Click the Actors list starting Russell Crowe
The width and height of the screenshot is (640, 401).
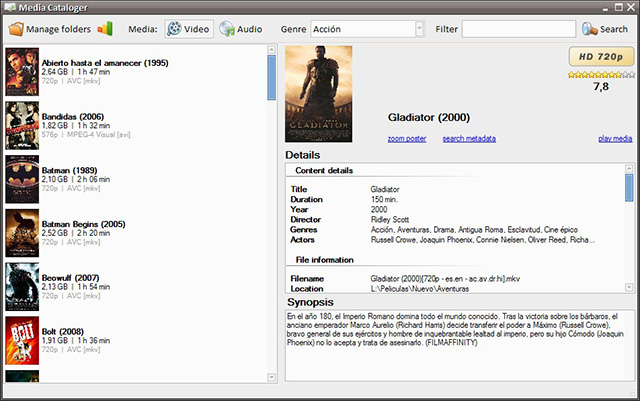point(482,240)
